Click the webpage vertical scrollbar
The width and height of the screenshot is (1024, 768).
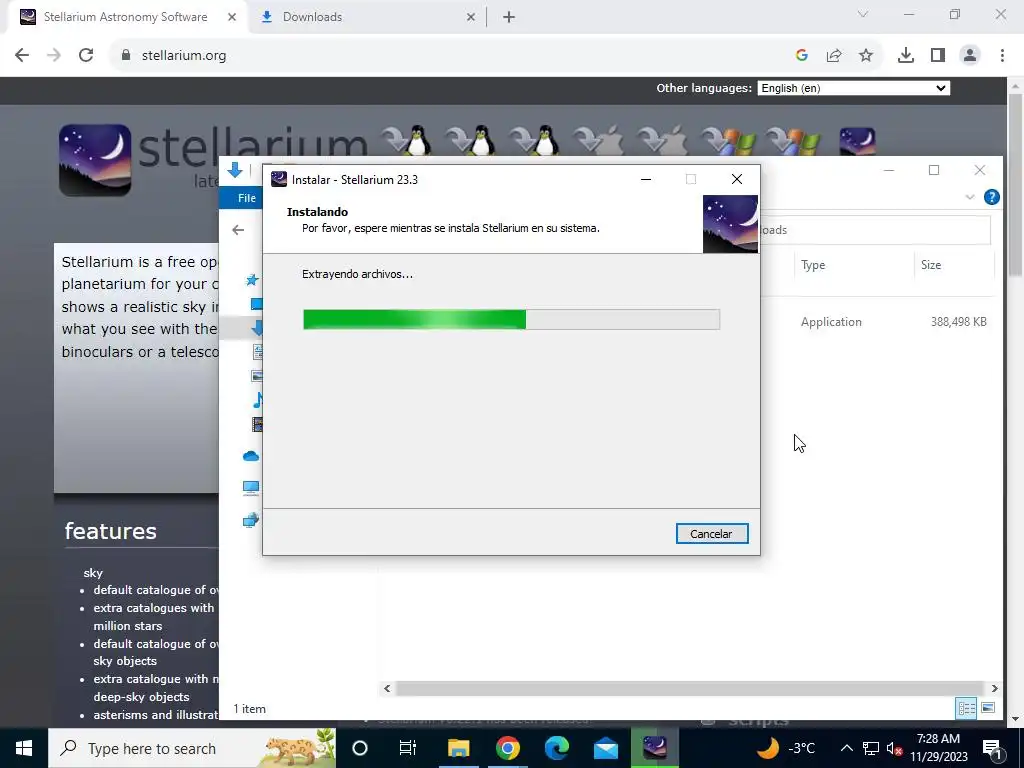[1015, 184]
